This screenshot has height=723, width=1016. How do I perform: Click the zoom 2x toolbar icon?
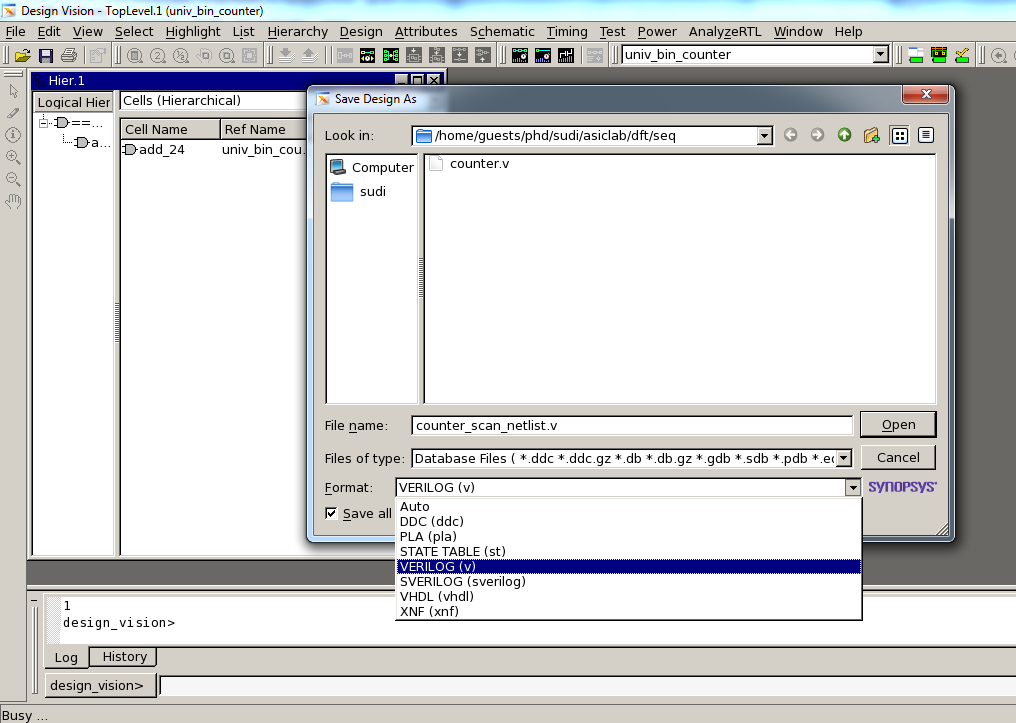tap(157, 56)
